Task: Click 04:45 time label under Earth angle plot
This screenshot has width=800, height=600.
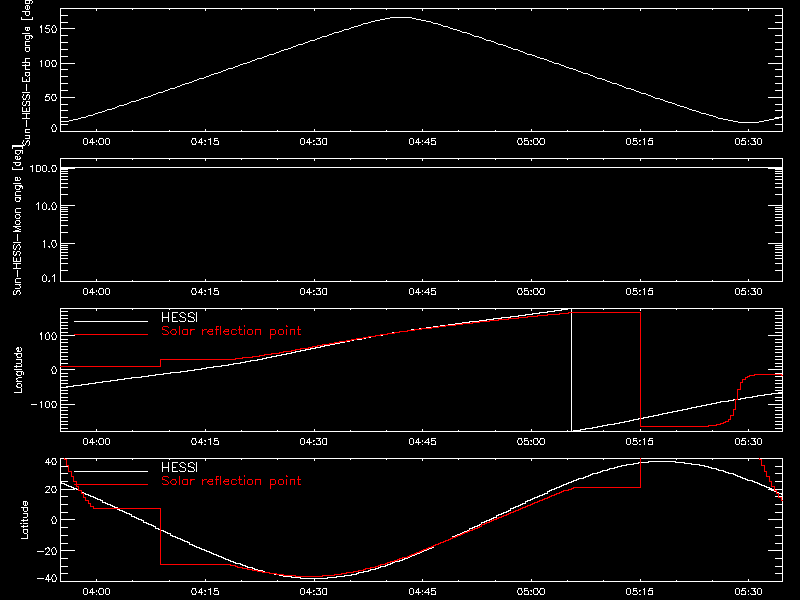Action: coord(422,141)
